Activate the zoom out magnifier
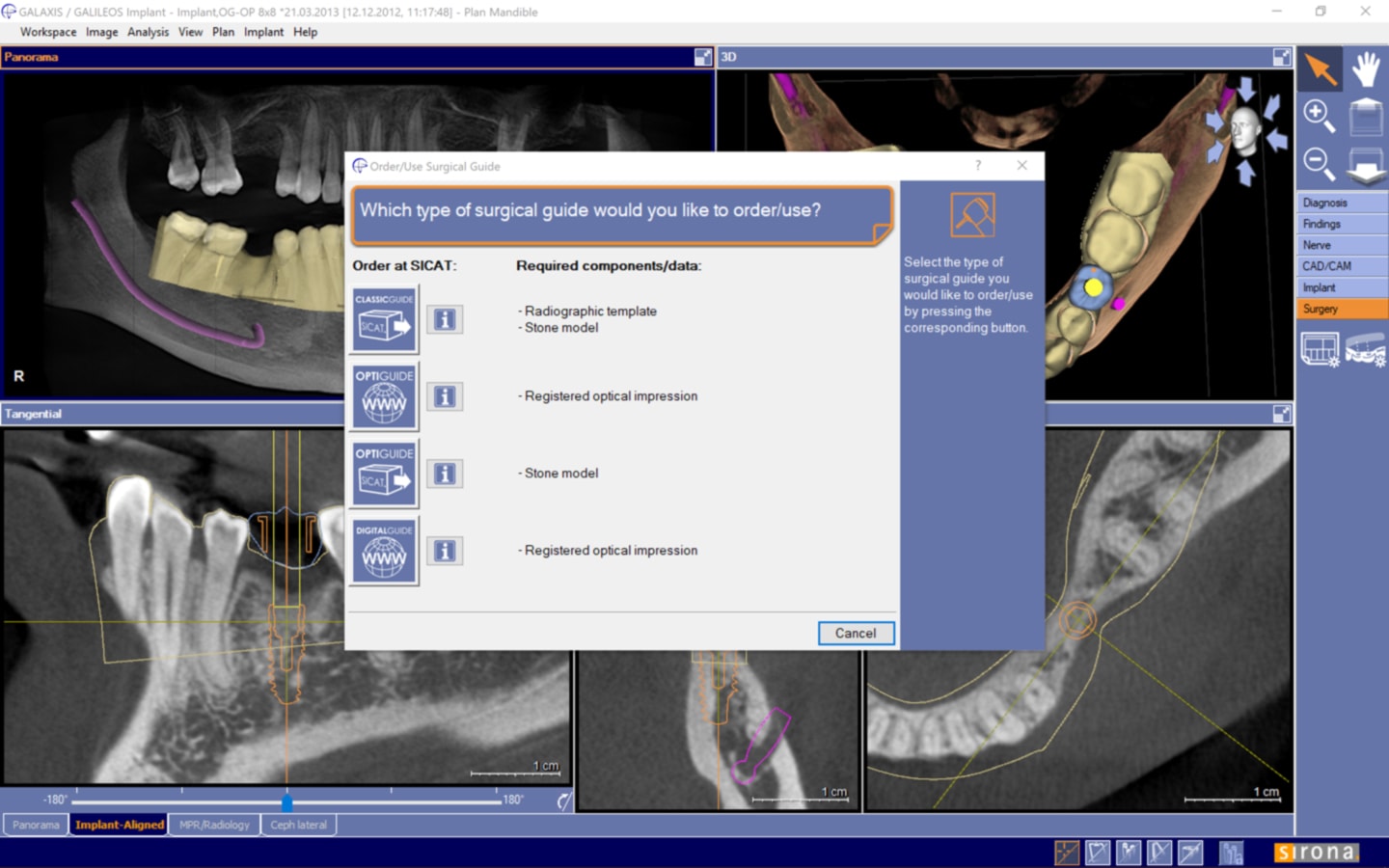1389x868 pixels. click(1318, 163)
